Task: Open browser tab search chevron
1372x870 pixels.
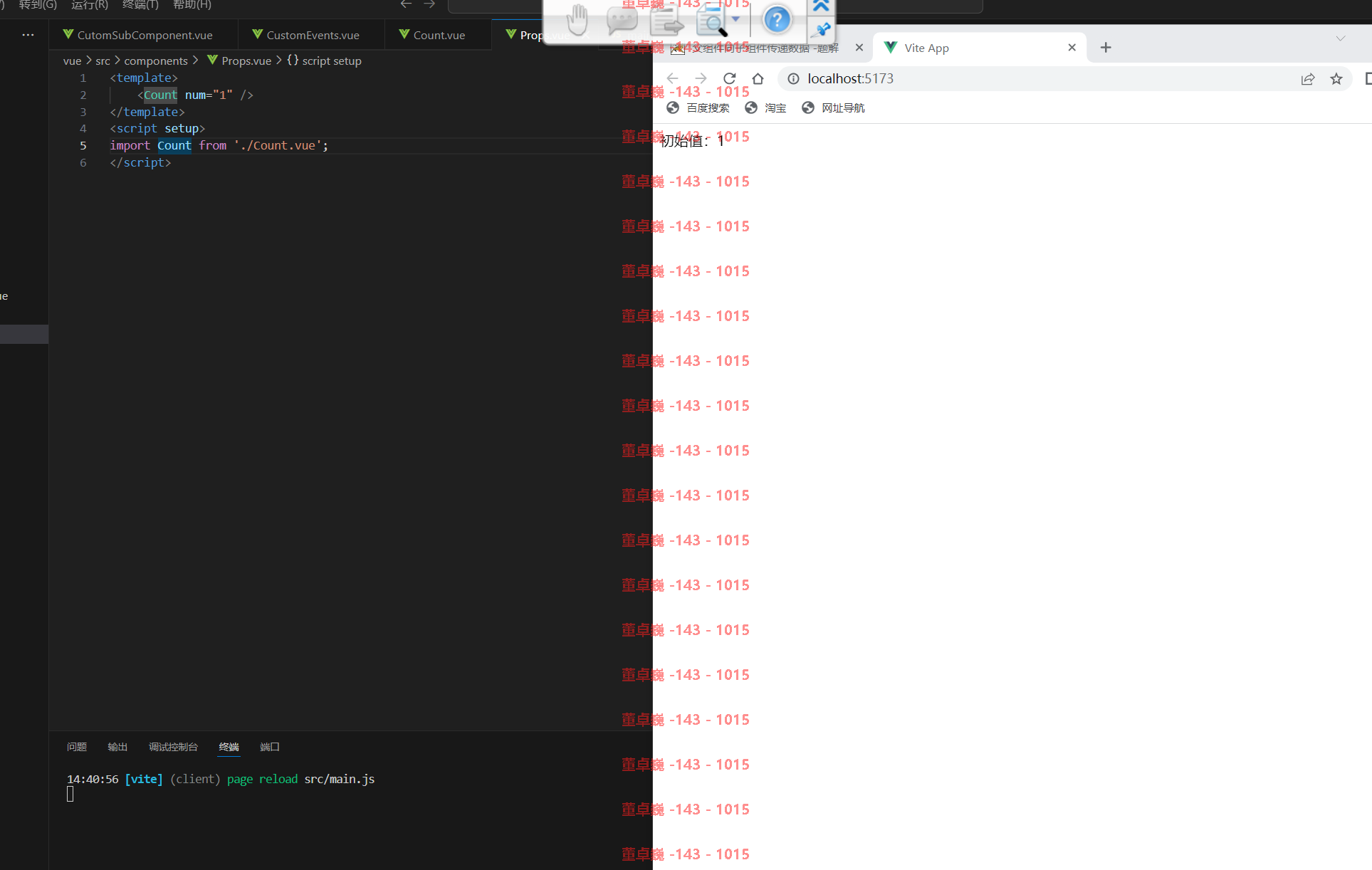Action: point(1341,38)
